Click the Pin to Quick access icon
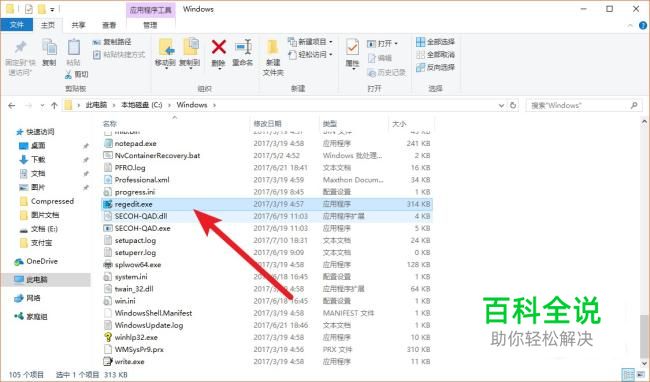The height and width of the screenshot is (382, 650). [x=20, y=47]
